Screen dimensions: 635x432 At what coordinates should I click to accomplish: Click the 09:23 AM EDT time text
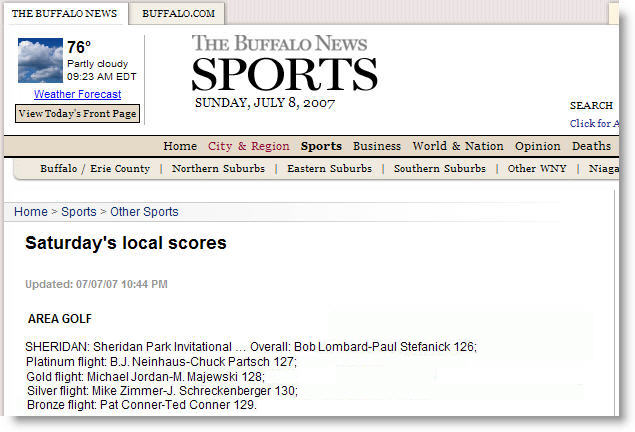click(102, 77)
